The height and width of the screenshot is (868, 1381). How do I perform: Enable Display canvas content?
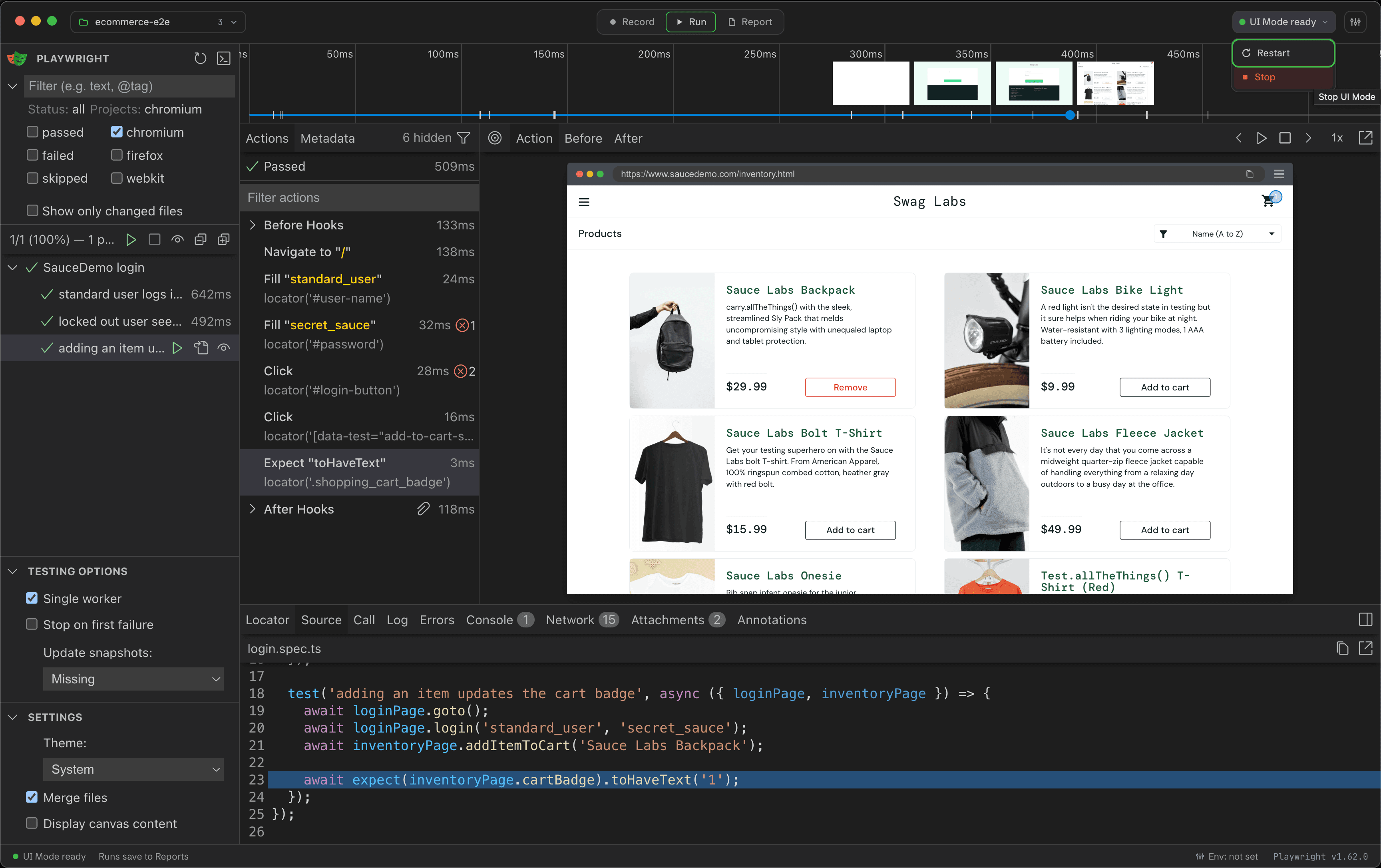pyautogui.click(x=32, y=823)
